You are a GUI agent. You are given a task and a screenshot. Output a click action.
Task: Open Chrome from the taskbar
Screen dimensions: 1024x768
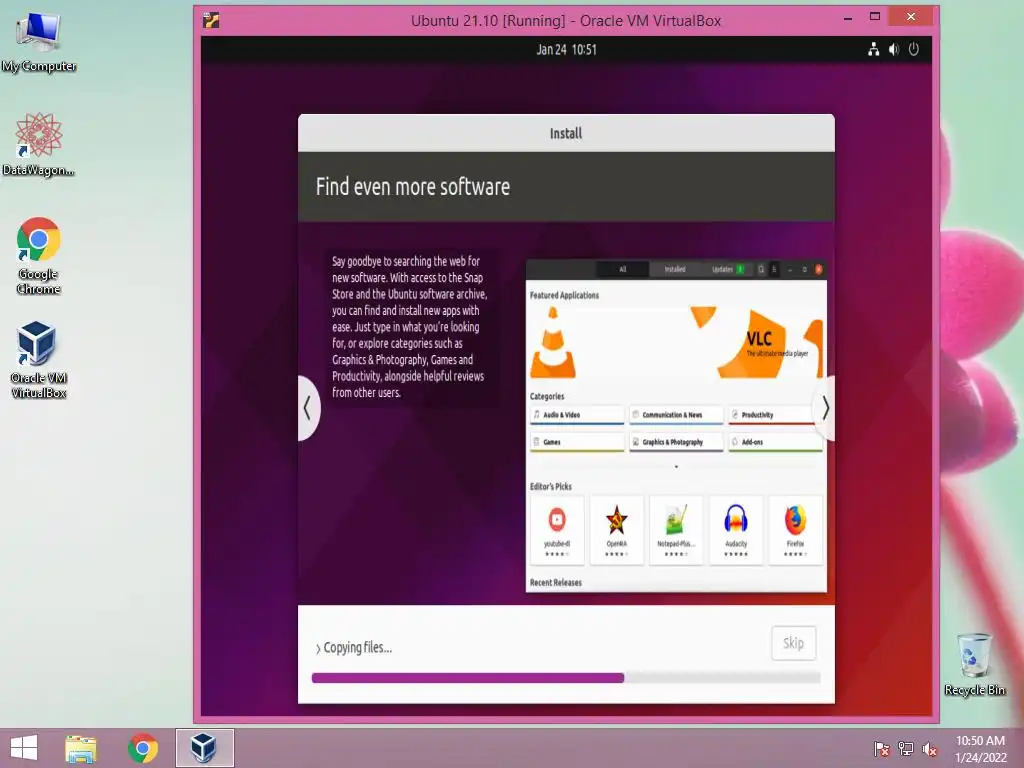tap(143, 748)
